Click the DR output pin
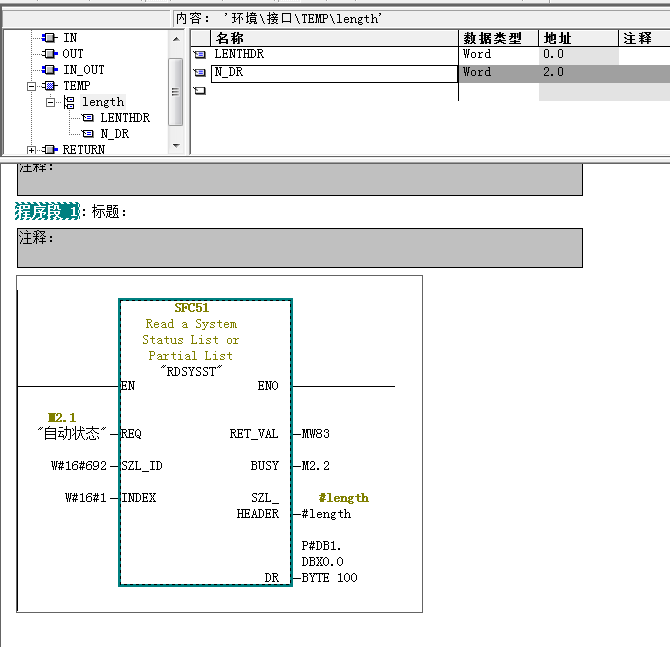 [272, 578]
